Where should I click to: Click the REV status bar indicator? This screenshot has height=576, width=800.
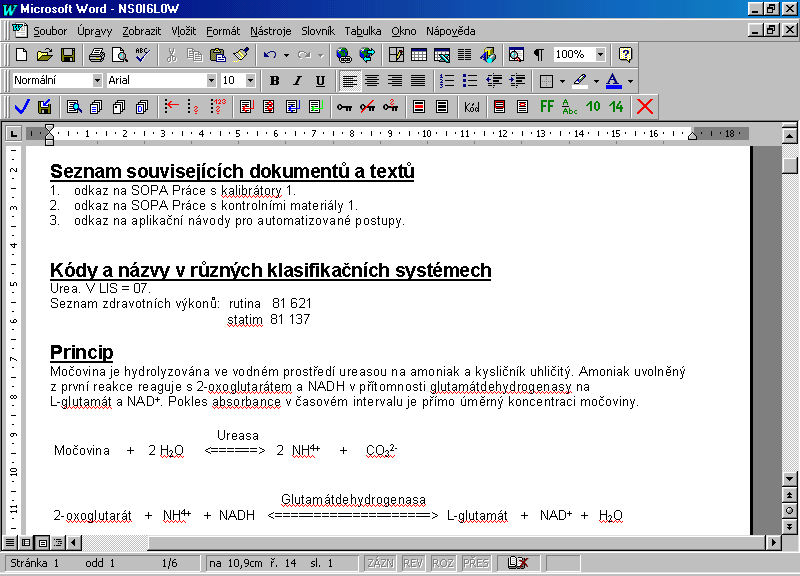[412, 564]
